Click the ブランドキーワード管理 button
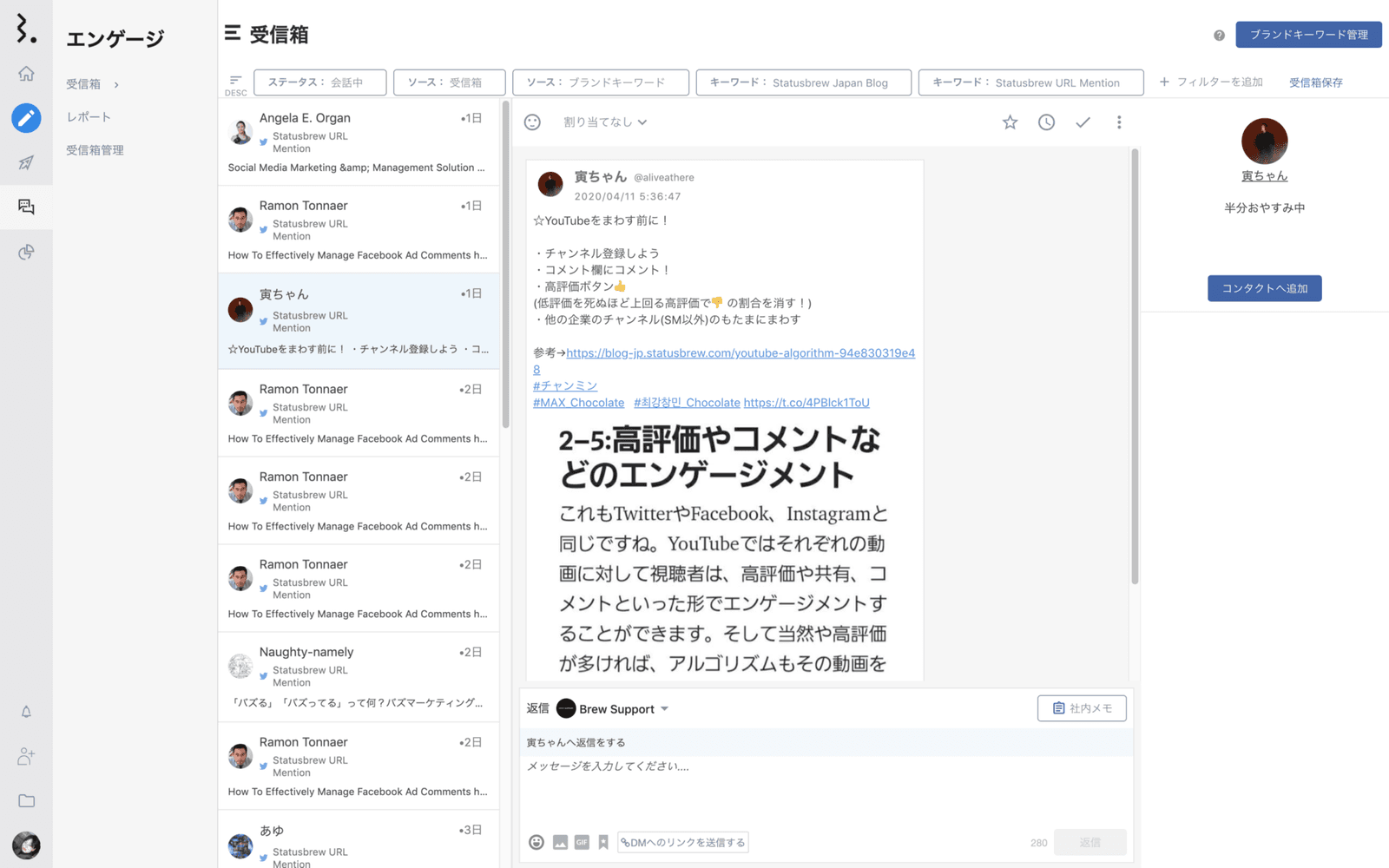 1308,35
